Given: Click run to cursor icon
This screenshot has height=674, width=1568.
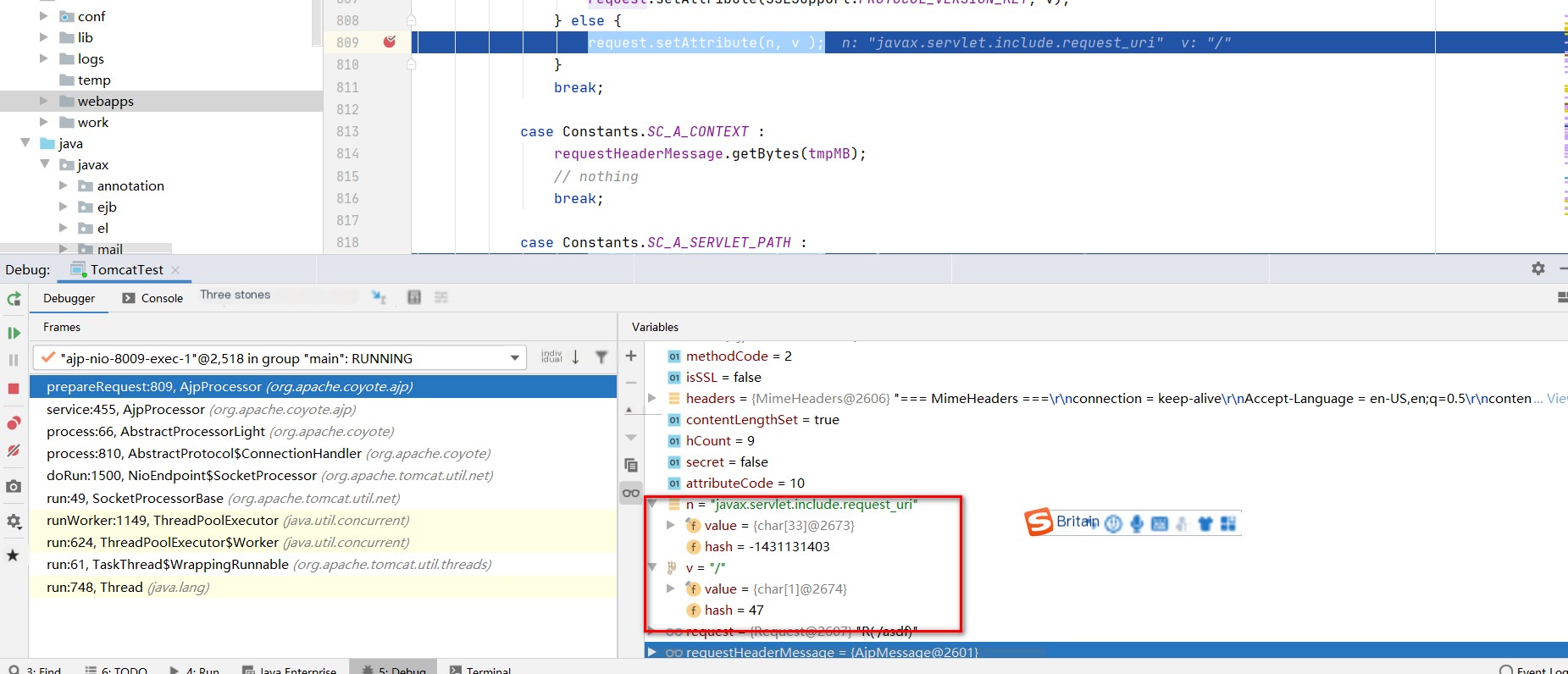Looking at the screenshot, I should pyautogui.click(x=379, y=297).
